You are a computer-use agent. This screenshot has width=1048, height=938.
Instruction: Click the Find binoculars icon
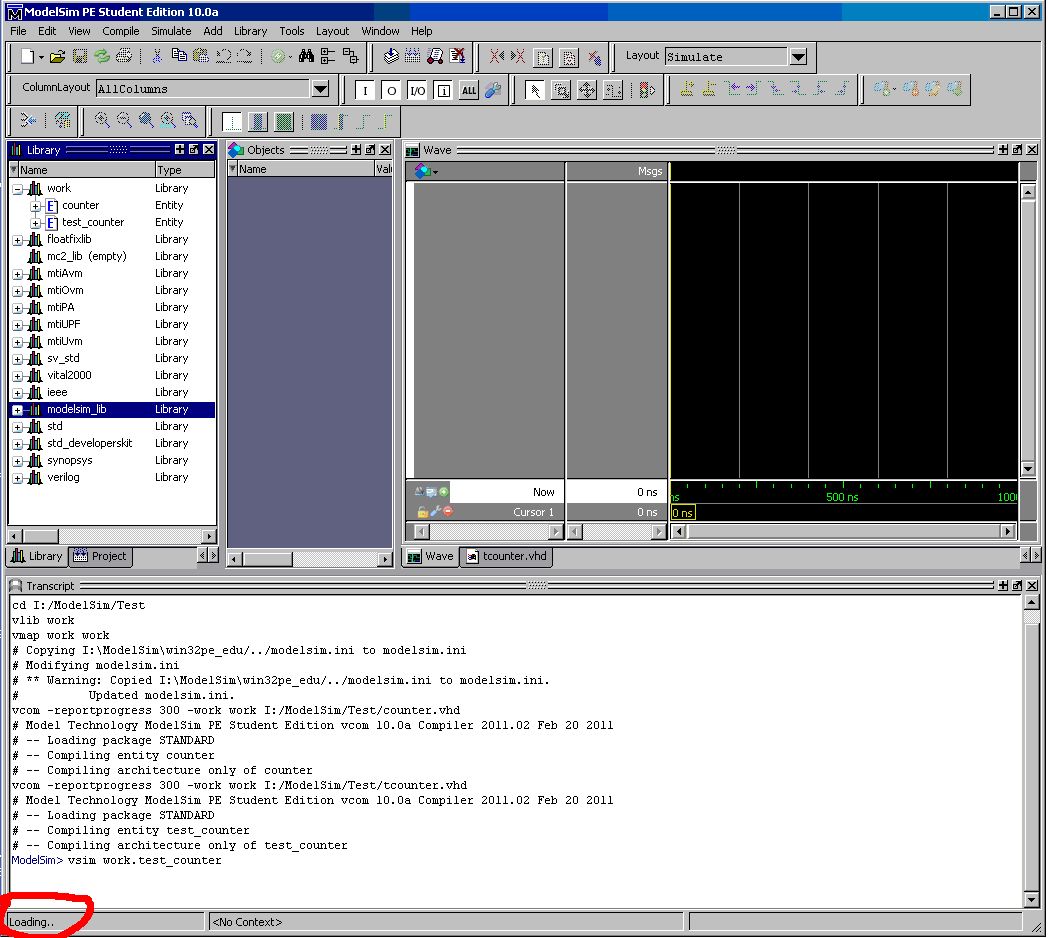pyautogui.click(x=306, y=57)
